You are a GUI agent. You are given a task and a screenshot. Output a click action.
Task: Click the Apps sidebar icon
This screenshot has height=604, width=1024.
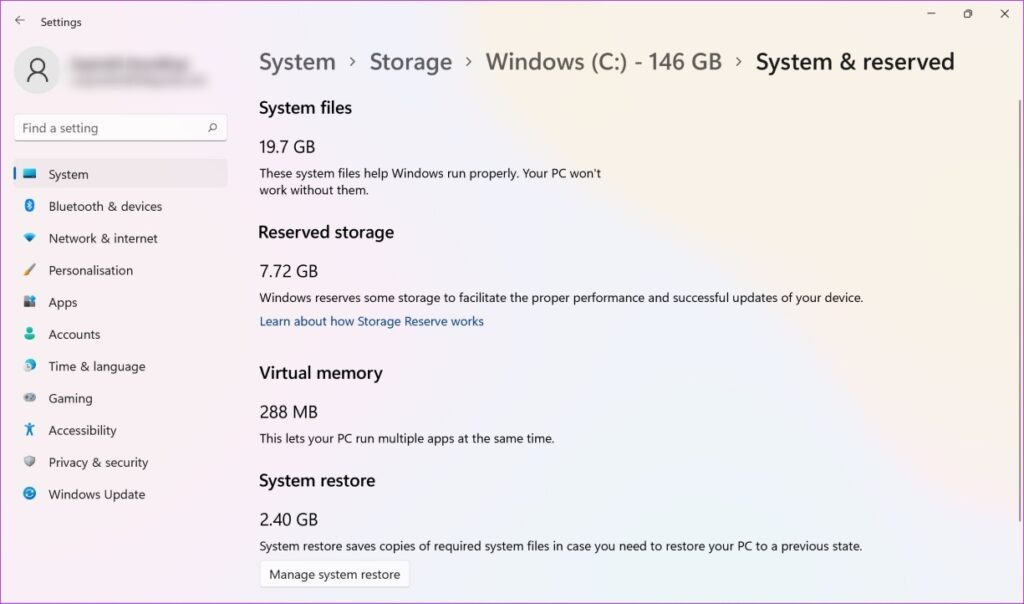coord(29,302)
